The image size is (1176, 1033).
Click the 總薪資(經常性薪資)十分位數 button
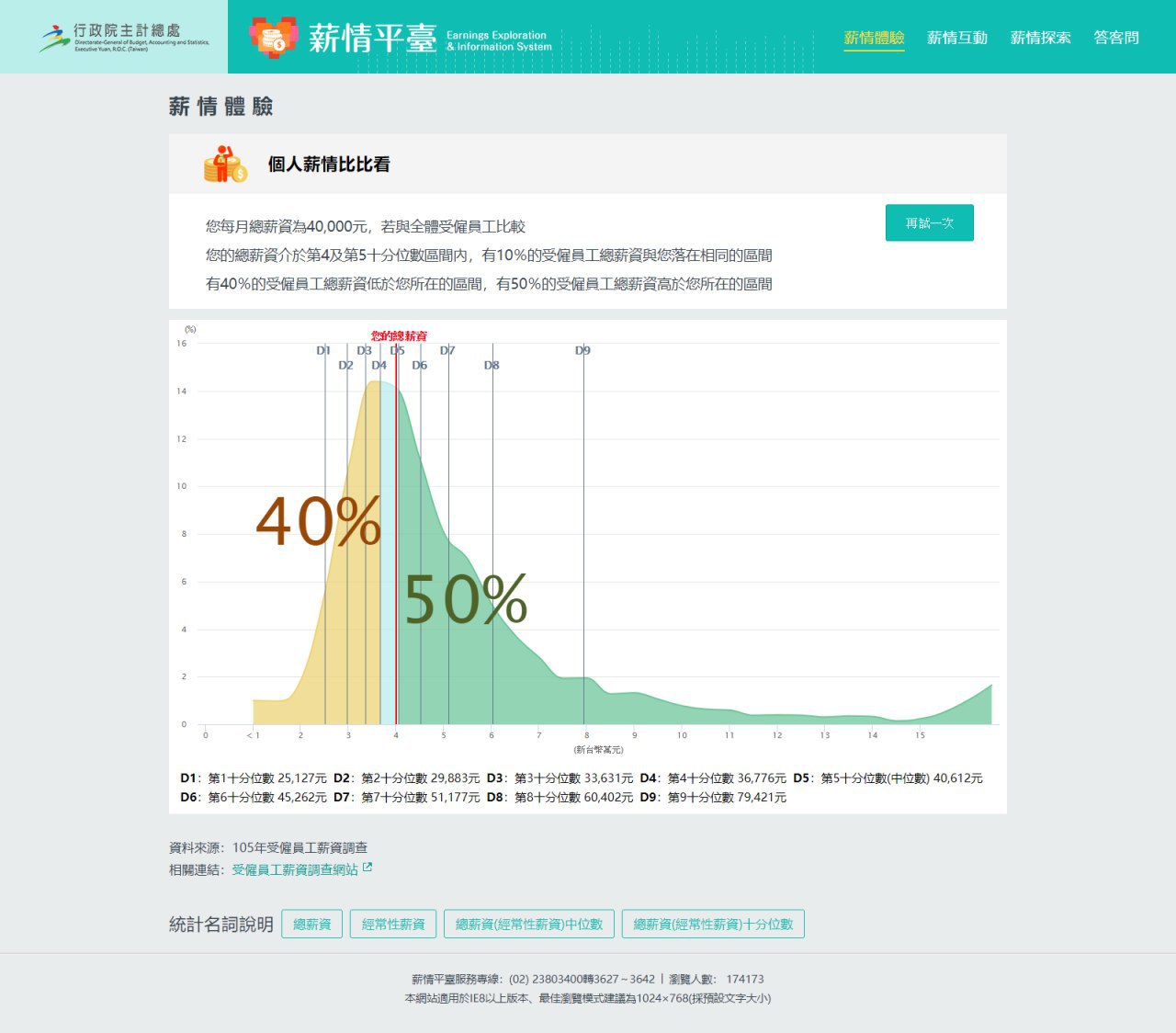[713, 924]
